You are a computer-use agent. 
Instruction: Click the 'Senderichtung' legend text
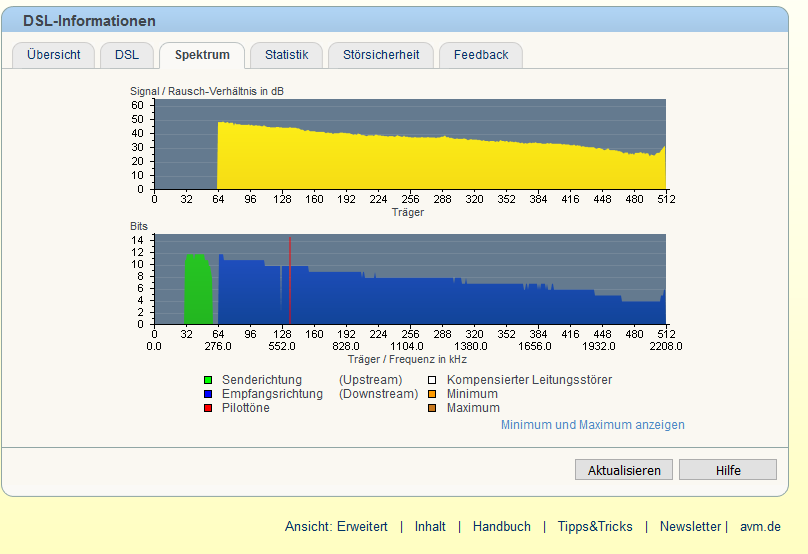tap(262, 380)
